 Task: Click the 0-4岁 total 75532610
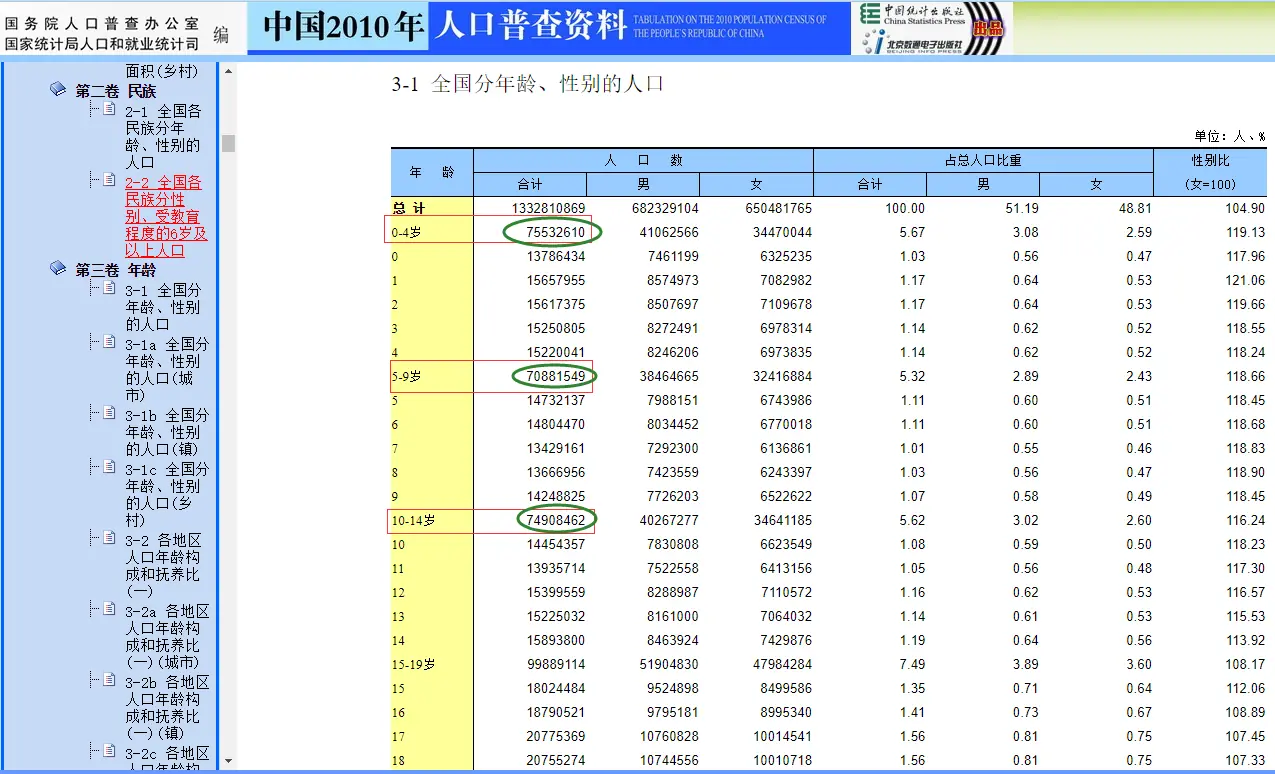click(x=556, y=232)
